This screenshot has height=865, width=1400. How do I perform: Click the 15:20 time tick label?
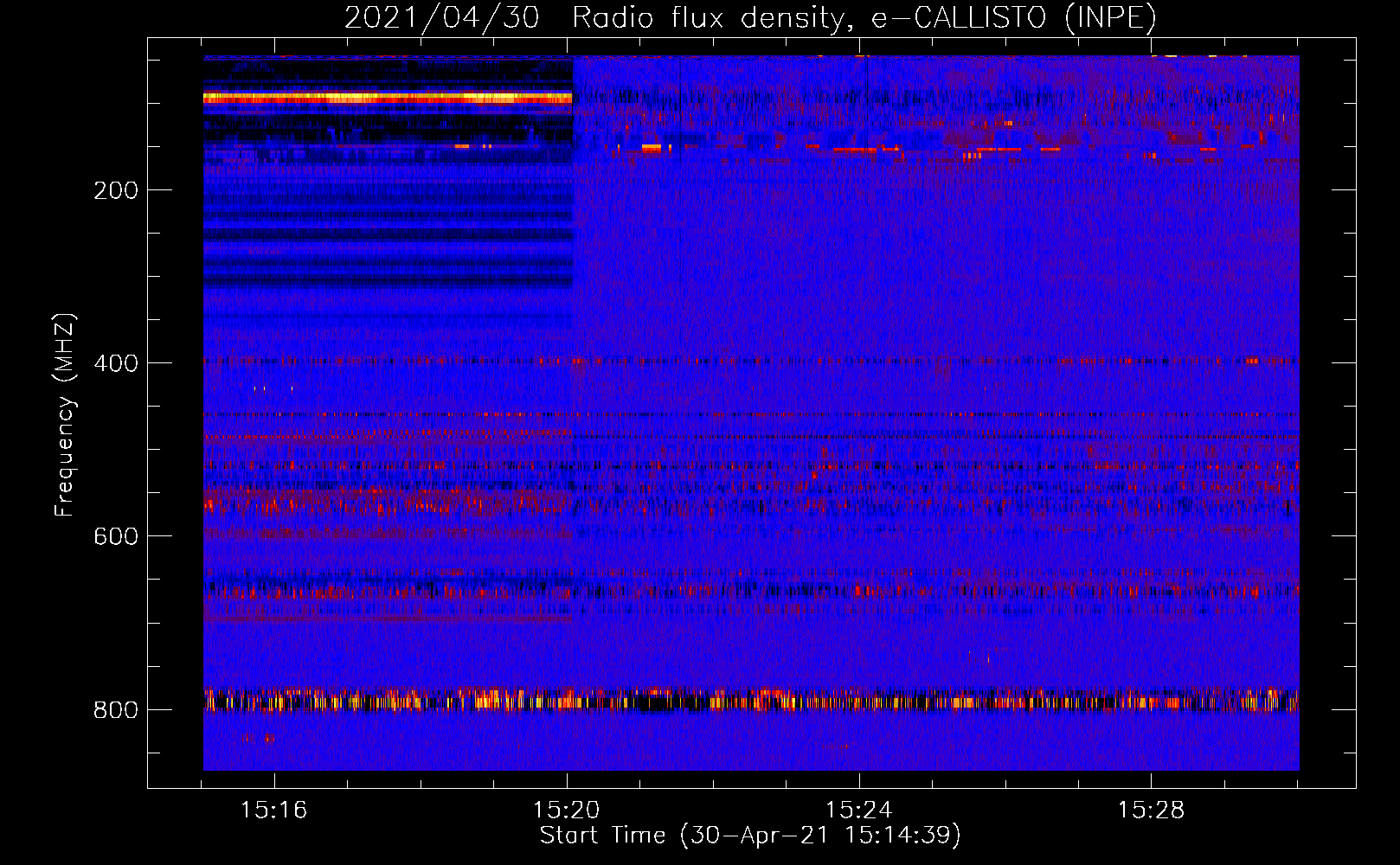coord(566,811)
